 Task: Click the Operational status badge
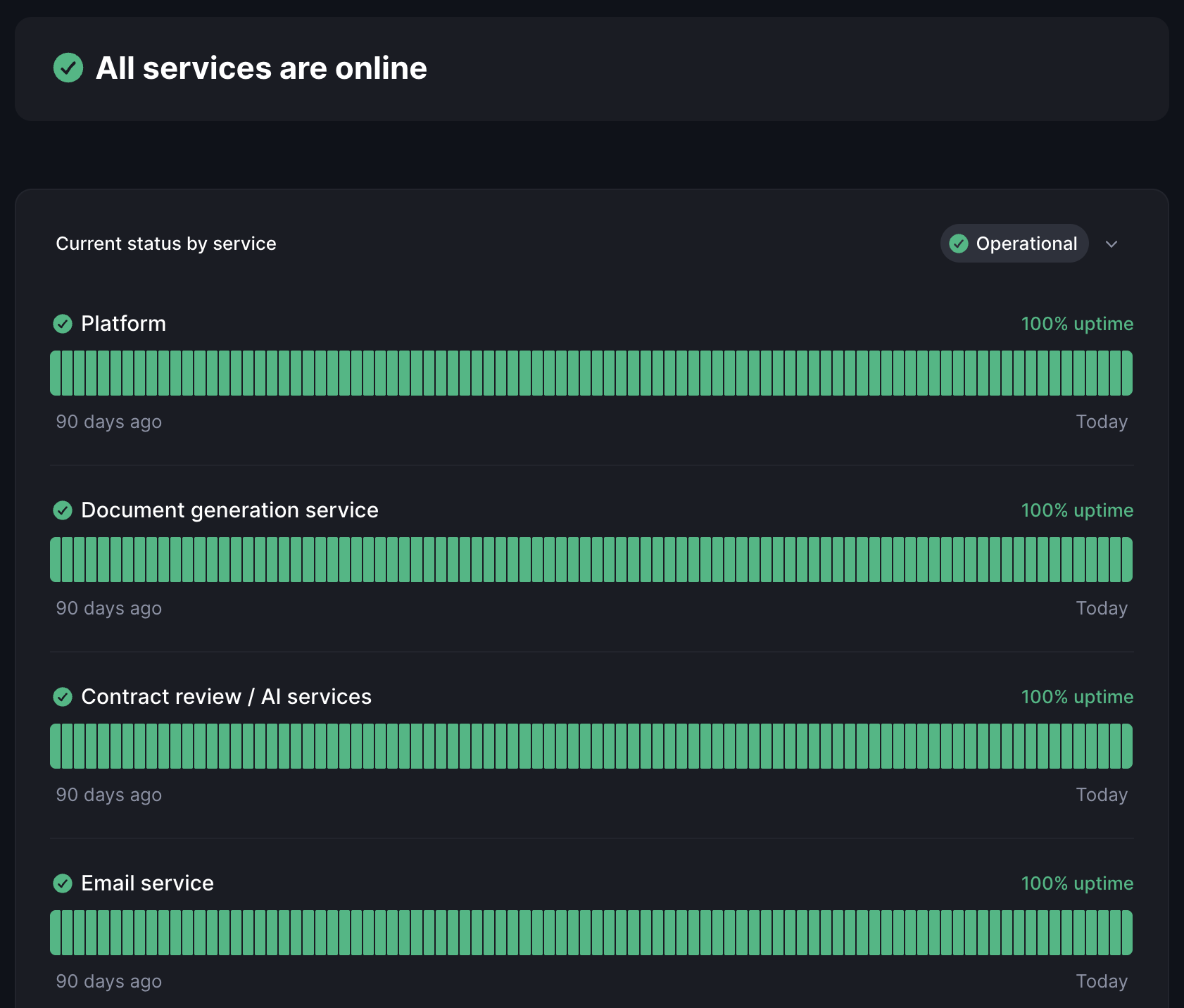[x=1014, y=244]
